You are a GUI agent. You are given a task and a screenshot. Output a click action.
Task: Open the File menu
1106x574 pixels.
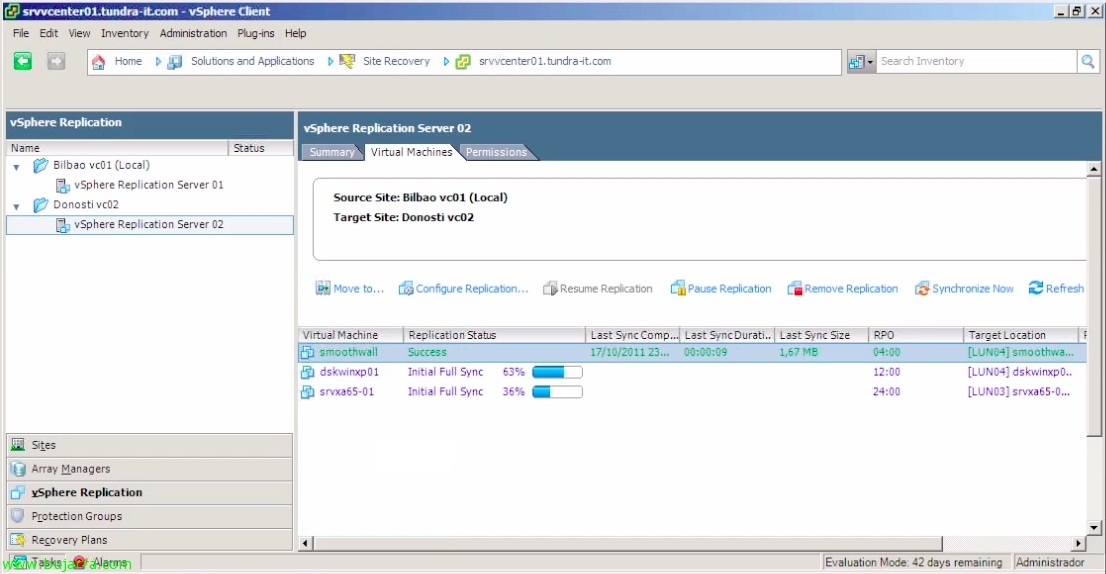point(20,33)
